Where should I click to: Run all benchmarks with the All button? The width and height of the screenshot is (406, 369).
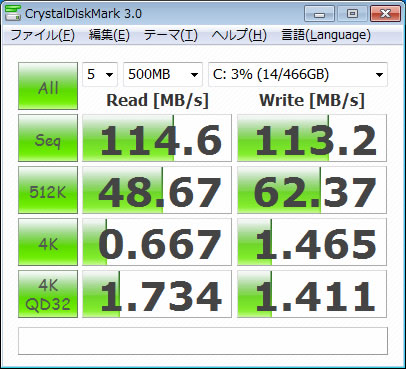48,86
